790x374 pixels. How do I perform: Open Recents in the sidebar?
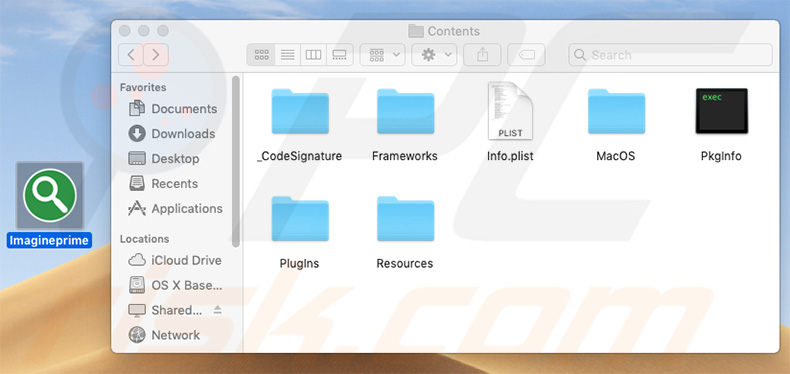pyautogui.click(x=163, y=183)
